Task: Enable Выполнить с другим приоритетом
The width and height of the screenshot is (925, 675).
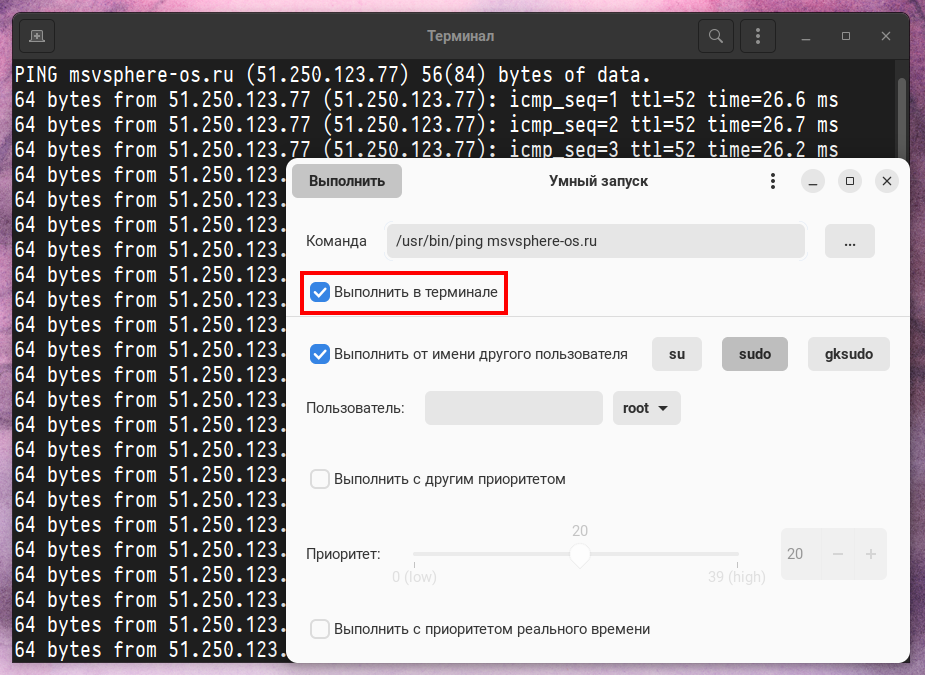Action: click(320, 479)
